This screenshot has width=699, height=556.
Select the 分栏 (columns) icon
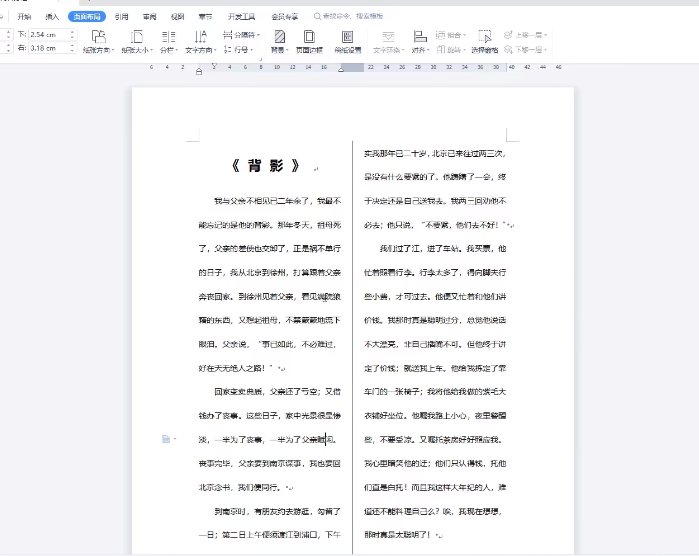169,37
